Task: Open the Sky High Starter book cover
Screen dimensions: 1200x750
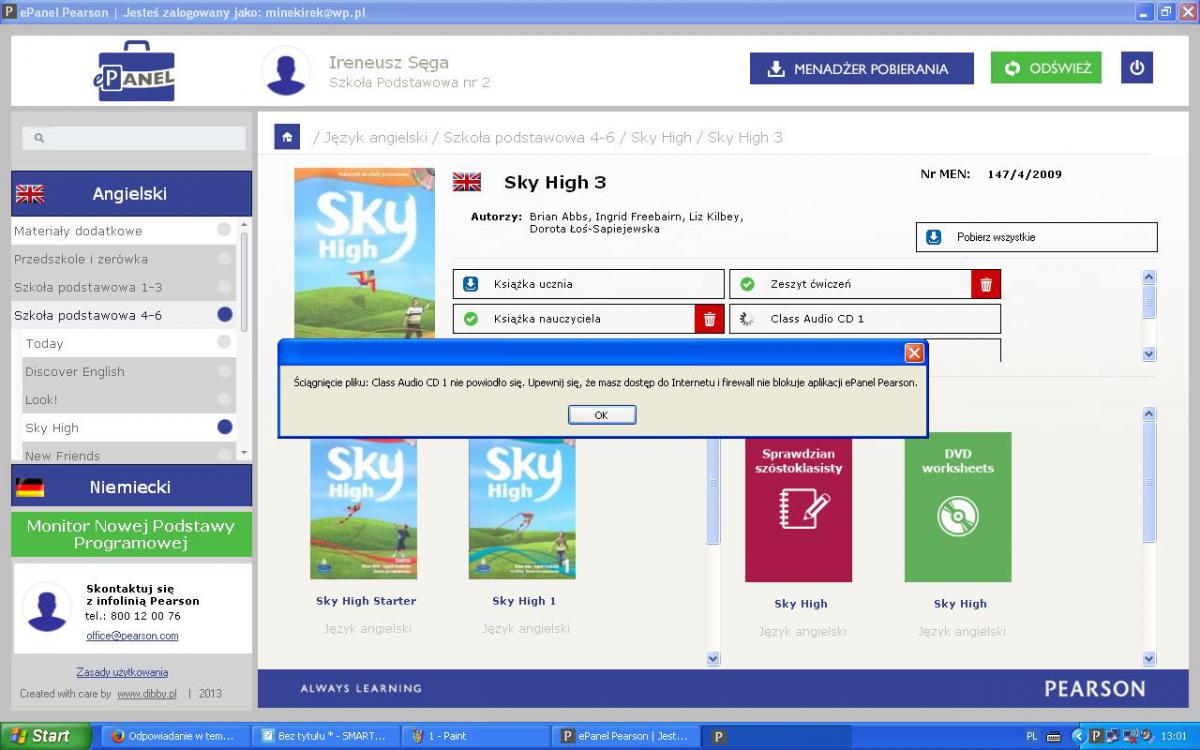Action: pos(364,509)
